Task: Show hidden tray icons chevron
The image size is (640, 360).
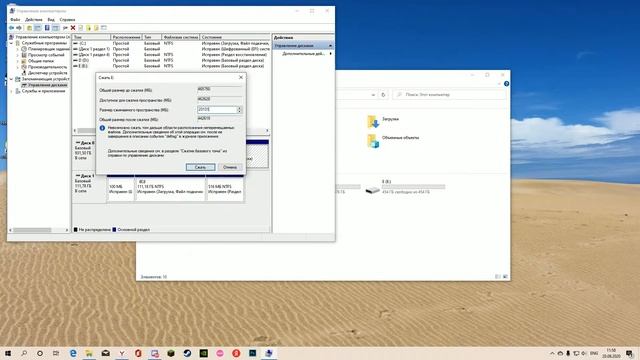Action: 552,353
